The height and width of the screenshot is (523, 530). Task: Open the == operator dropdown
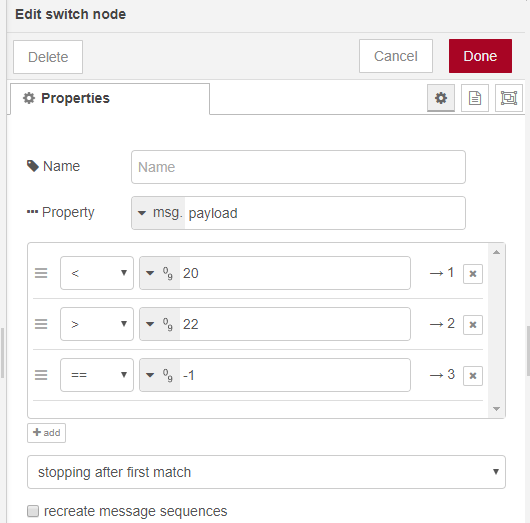97,375
